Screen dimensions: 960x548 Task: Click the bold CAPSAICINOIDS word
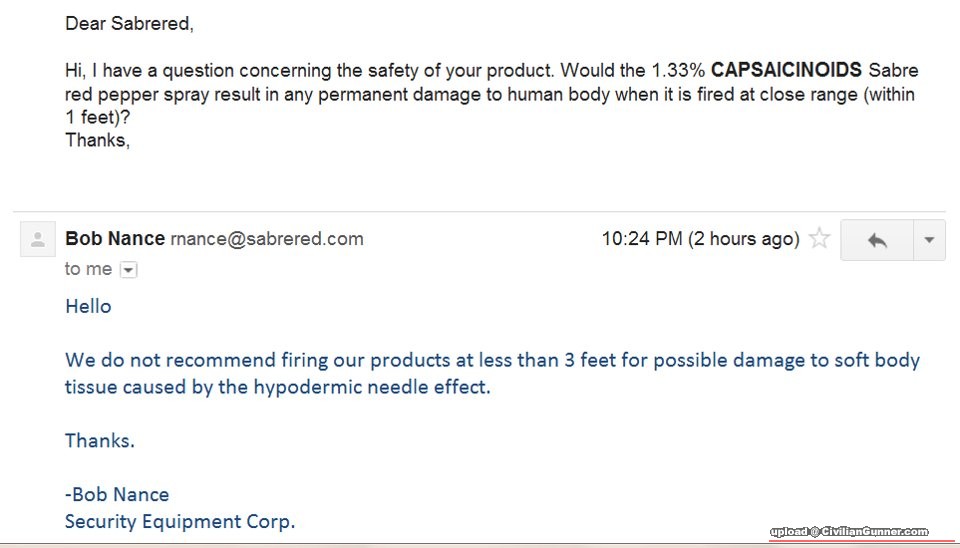[x=786, y=71]
